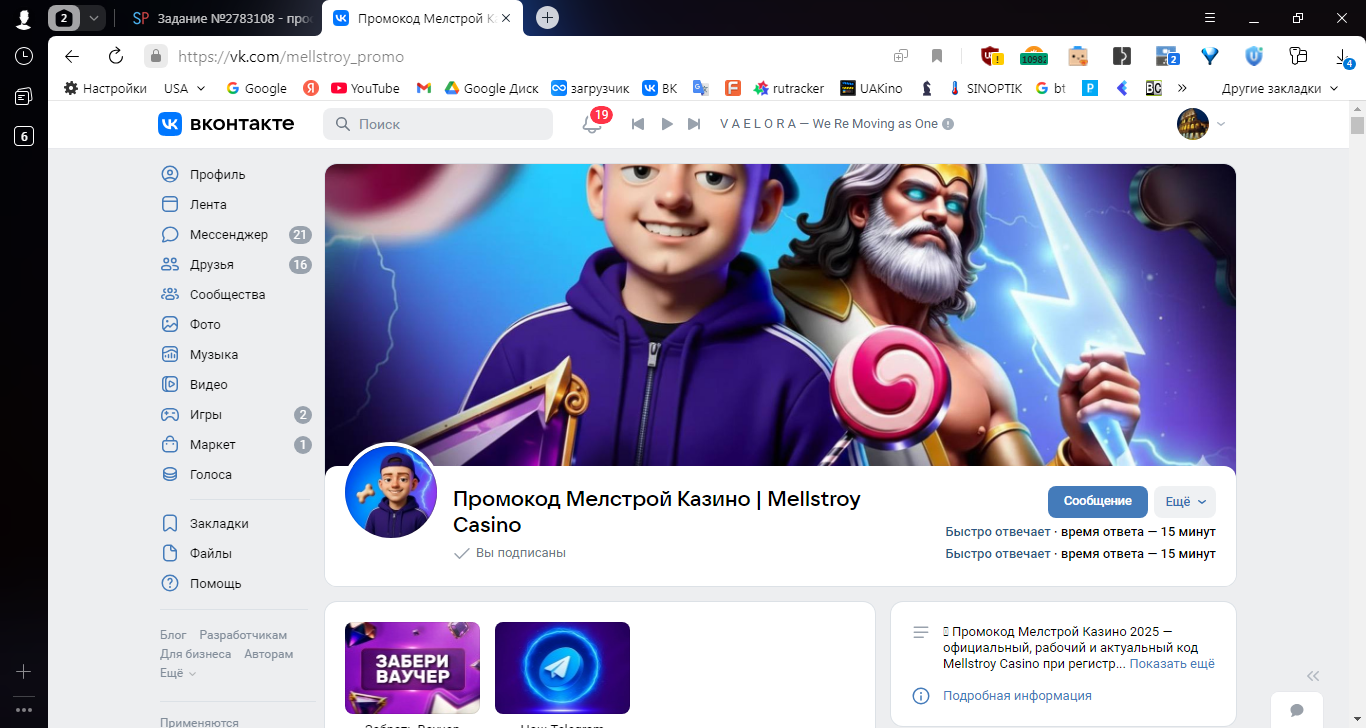Click the site lock icon in address bar
The image size is (1366, 728).
(155, 56)
